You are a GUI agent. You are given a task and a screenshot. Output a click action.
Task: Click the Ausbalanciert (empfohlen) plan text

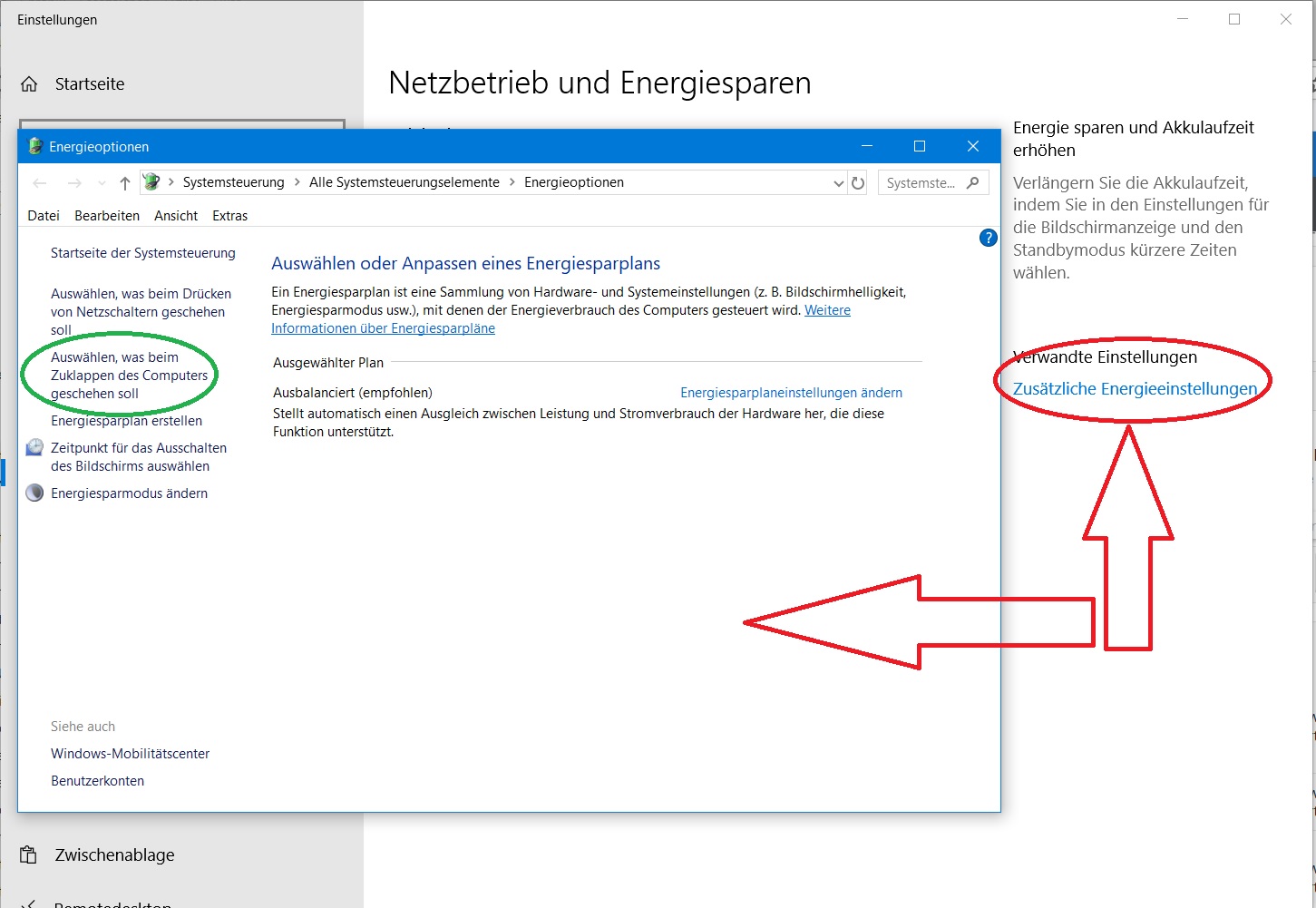tap(353, 393)
